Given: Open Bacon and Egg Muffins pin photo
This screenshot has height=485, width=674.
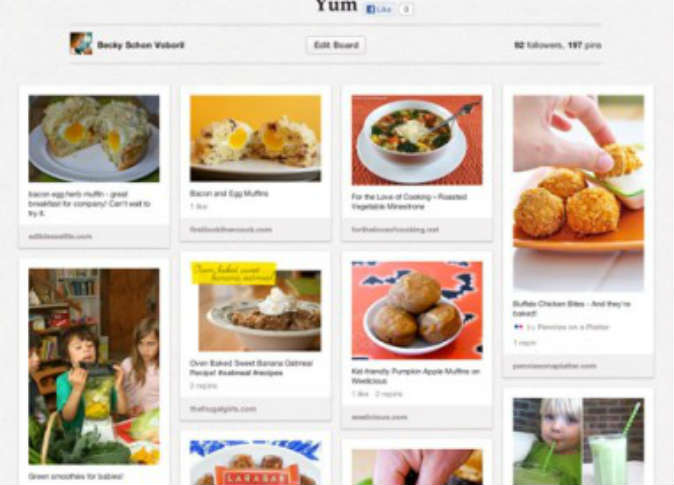Looking at the screenshot, I should [255, 138].
